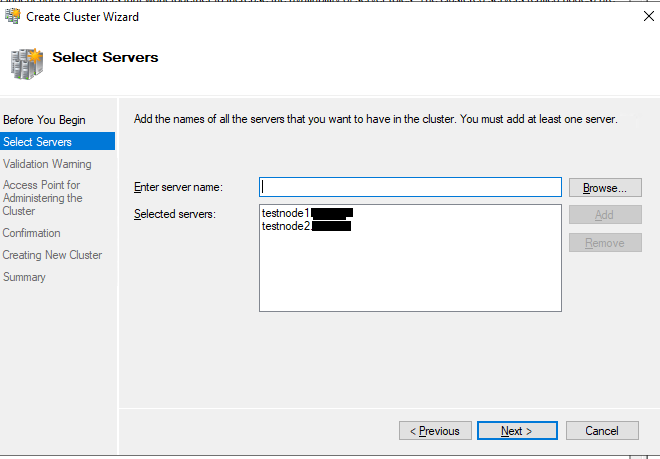Select testnode2 in Selected servers list

coord(306,226)
